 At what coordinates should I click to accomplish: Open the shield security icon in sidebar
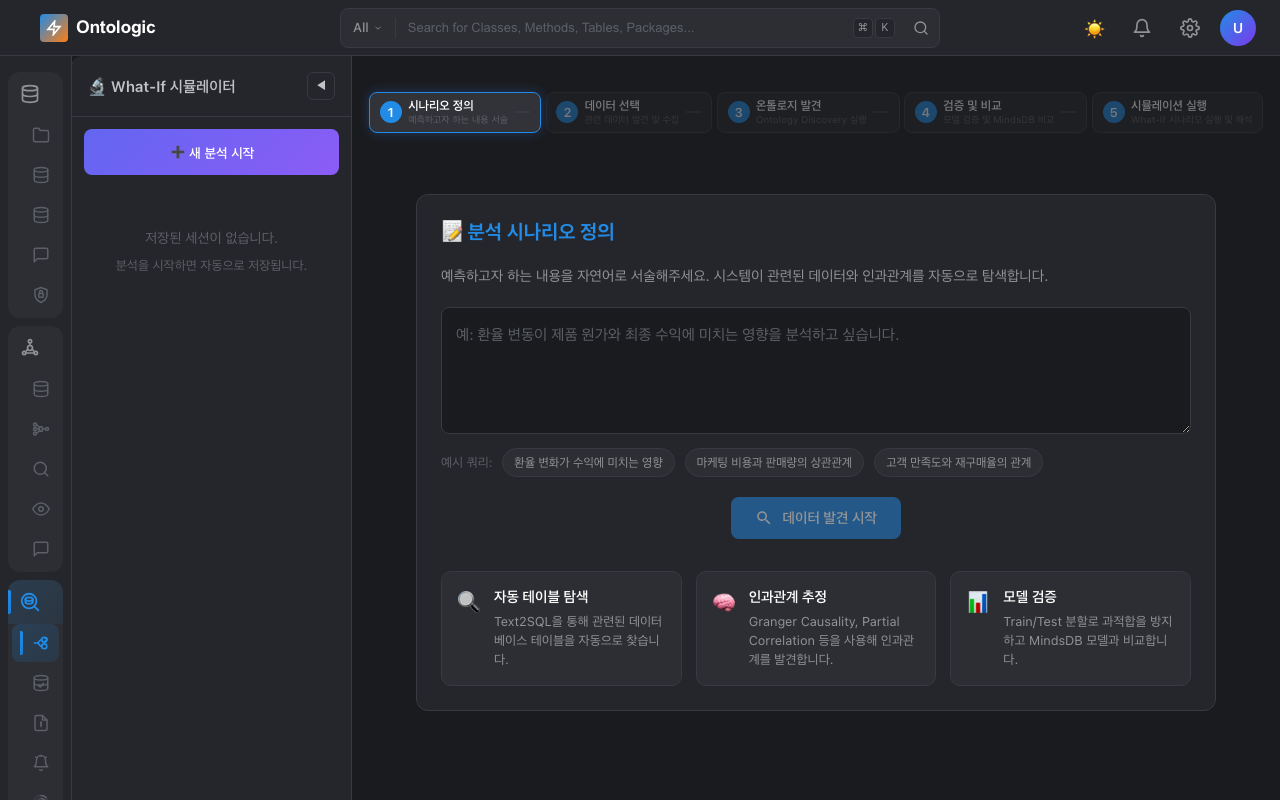point(41,294)
